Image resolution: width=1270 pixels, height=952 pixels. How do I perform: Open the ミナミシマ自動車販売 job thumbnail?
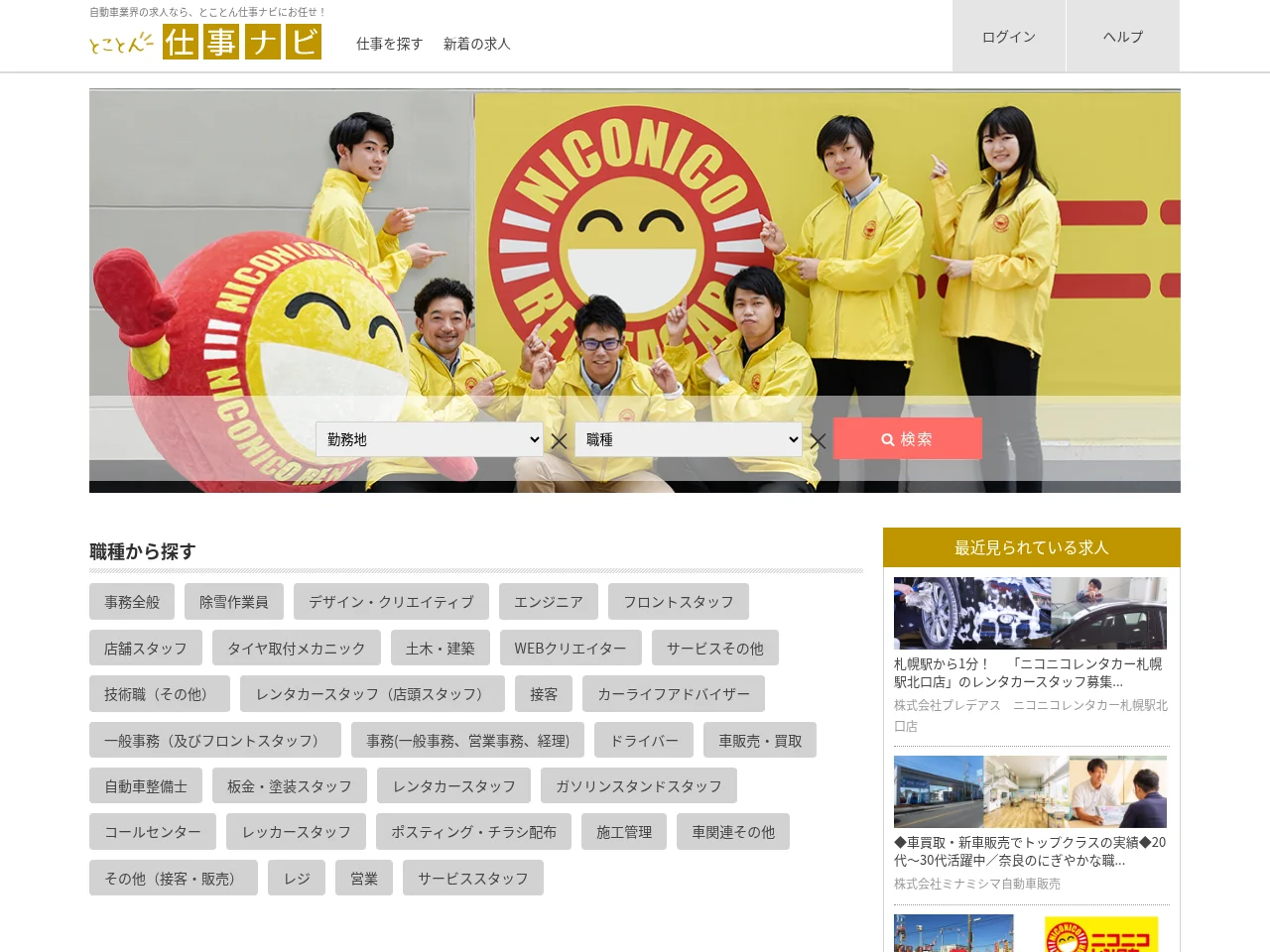(x=1030, y=791)
